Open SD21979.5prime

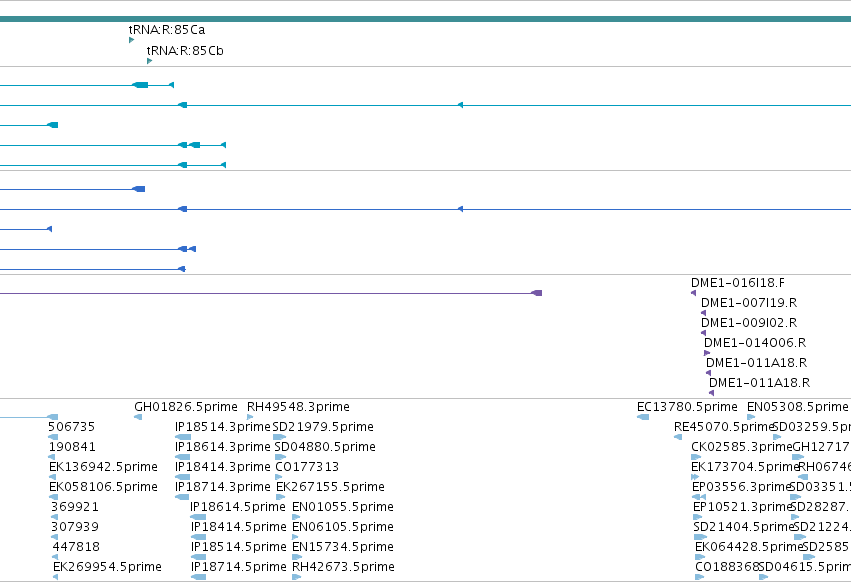[323, 427]
